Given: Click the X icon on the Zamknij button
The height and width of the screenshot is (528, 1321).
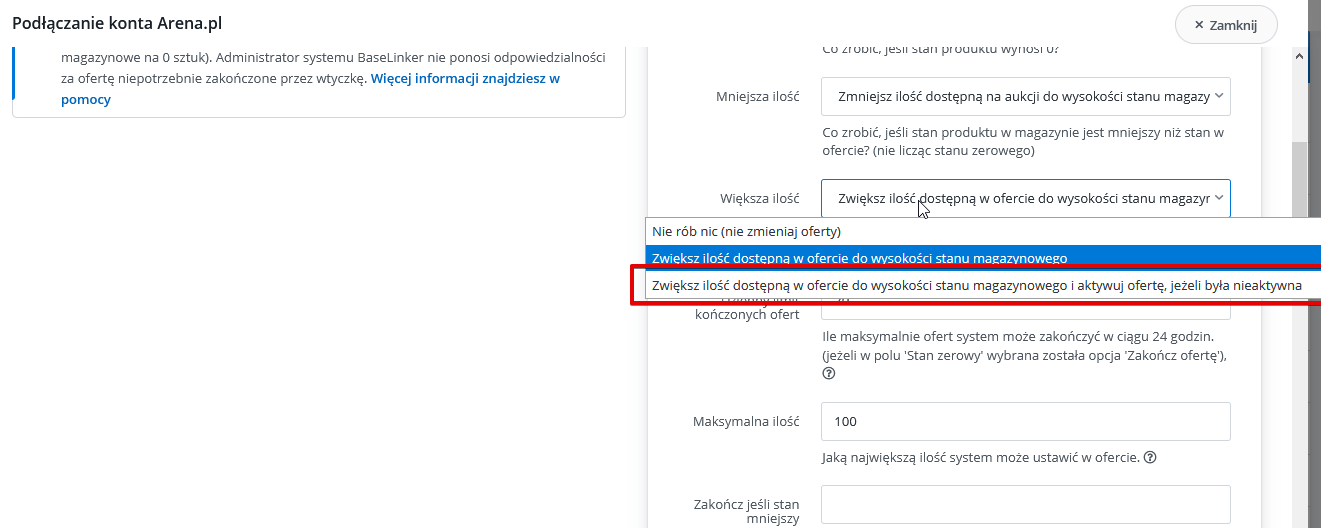Looking at the screenshot, I should (x=1199, y=25).
